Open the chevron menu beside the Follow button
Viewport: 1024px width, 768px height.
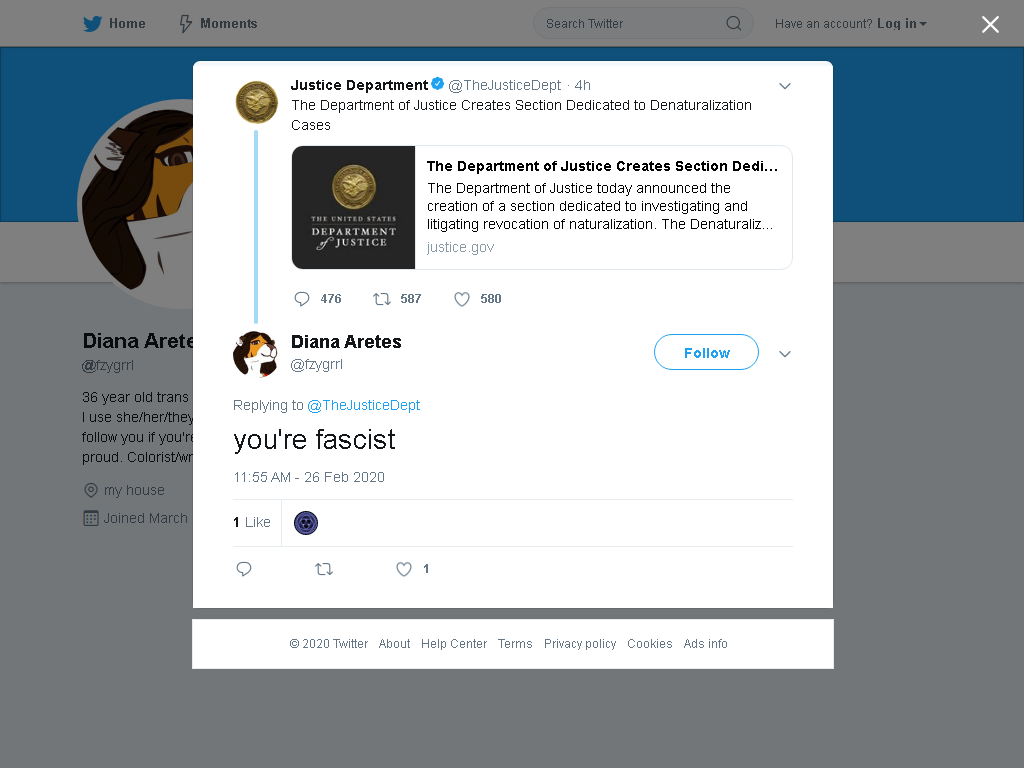point(785,354)
